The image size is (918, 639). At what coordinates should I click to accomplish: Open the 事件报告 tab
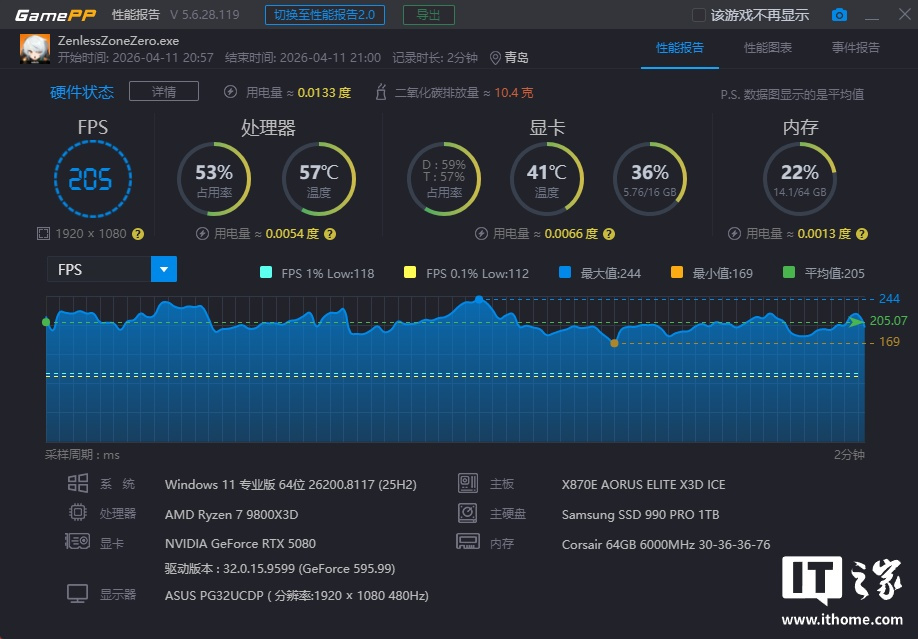[855, 47]
